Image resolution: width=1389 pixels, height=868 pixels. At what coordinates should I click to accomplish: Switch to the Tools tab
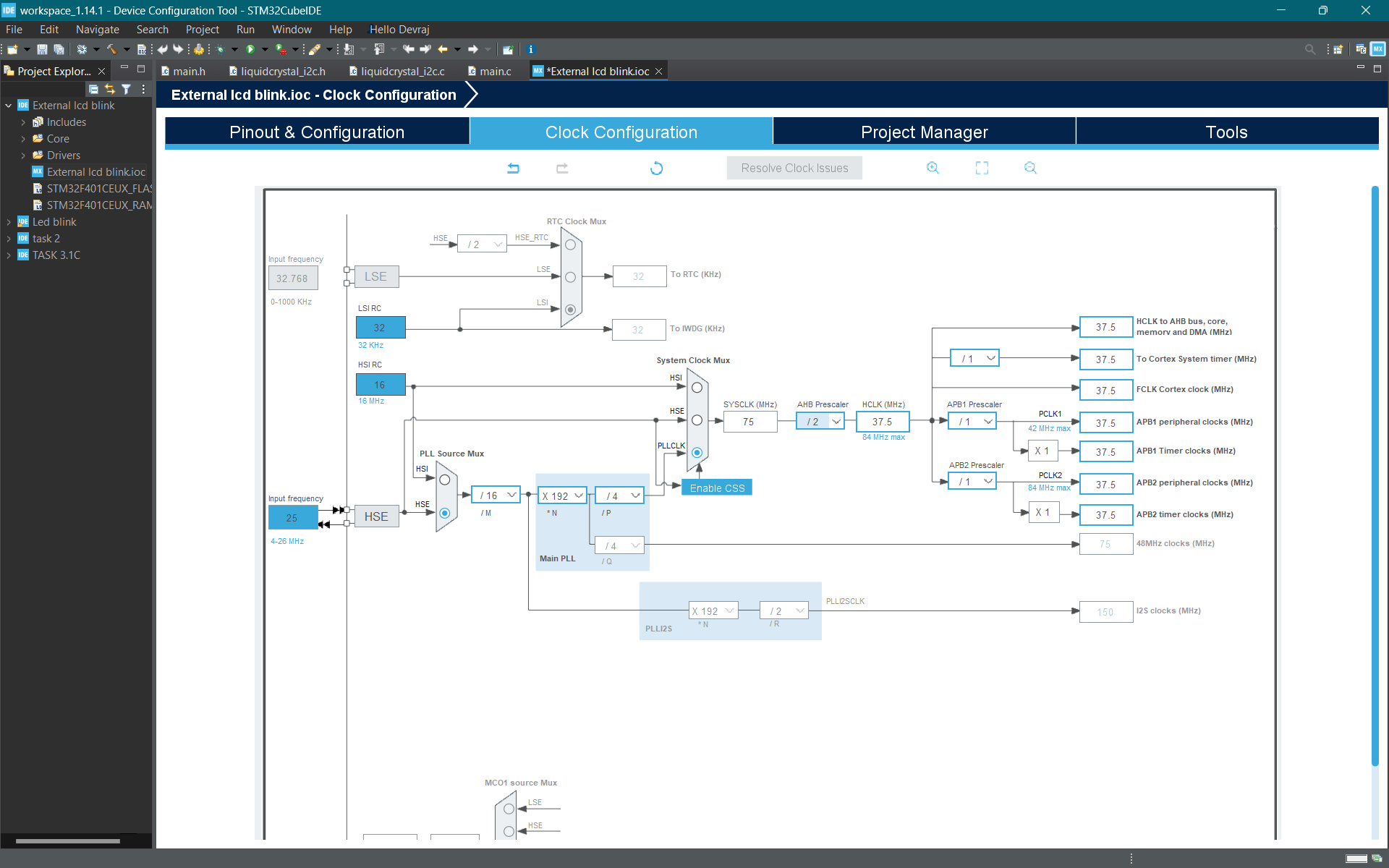[1226, 132]
